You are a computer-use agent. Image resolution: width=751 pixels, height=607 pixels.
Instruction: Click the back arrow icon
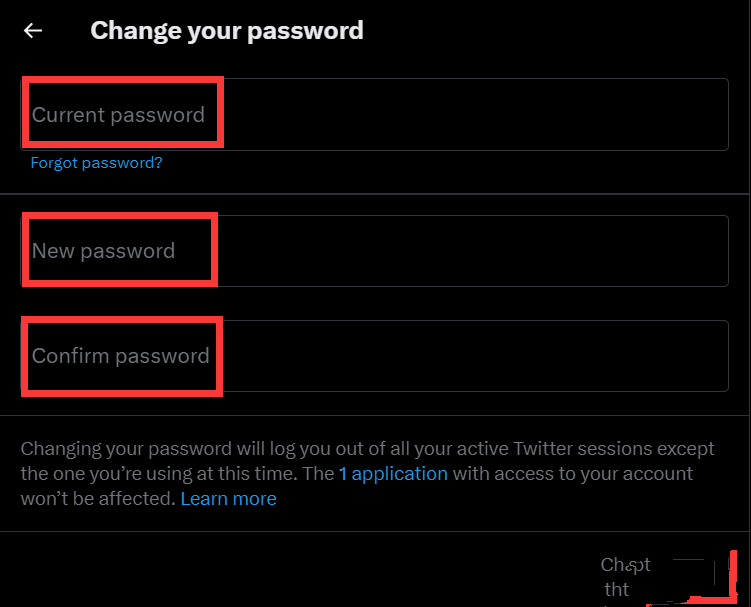click(33, 31)
